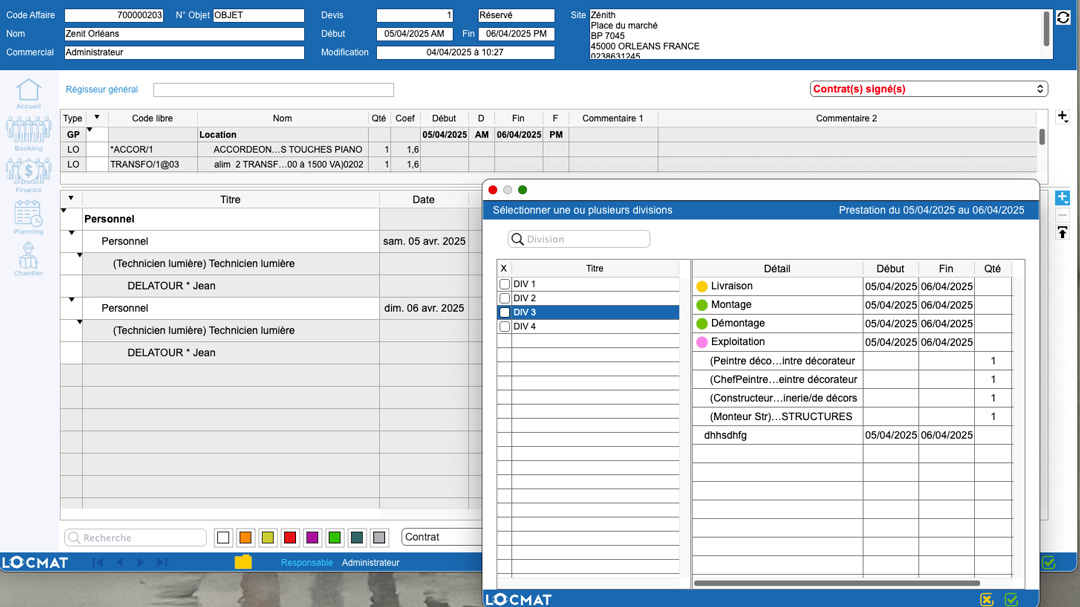Click the magnifier icon in the Division search
This screenshot has width=1080, height=607.
[x=517, y=239]
